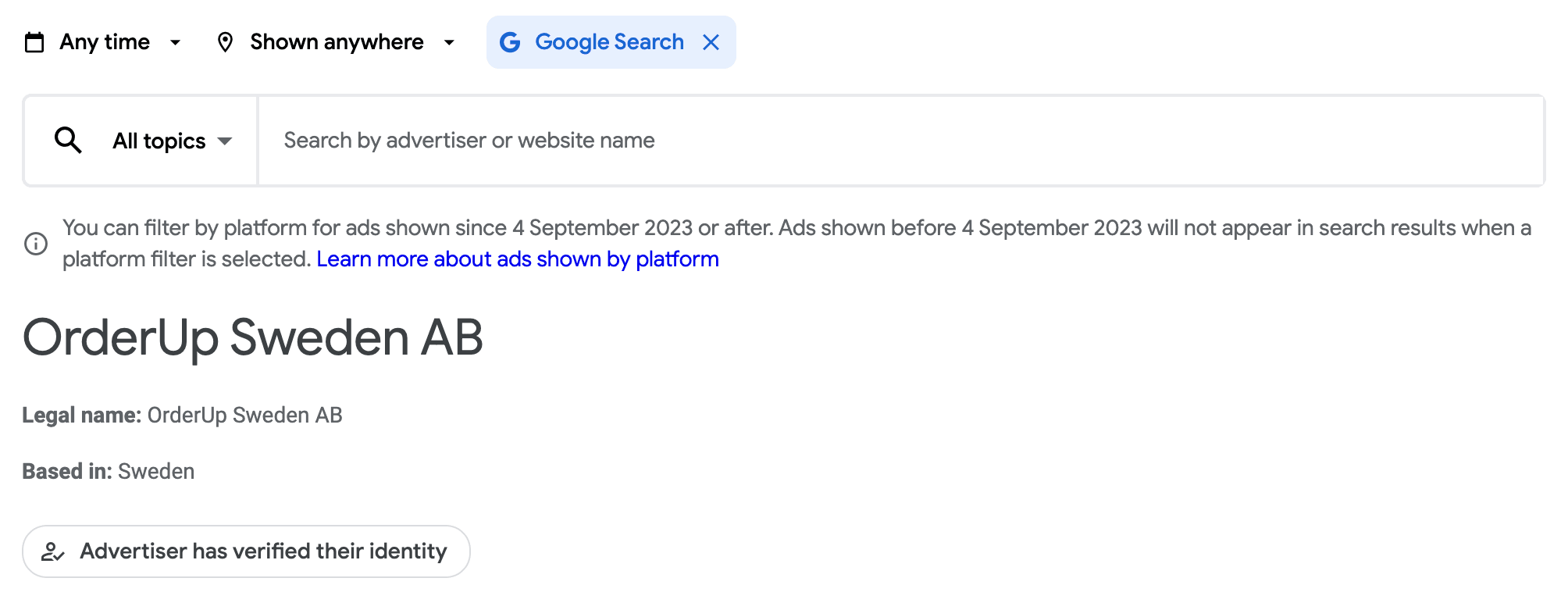The image size is (1568, 603).
Task: Click Advertiser has verified their identity button
Action: [263, 551]
